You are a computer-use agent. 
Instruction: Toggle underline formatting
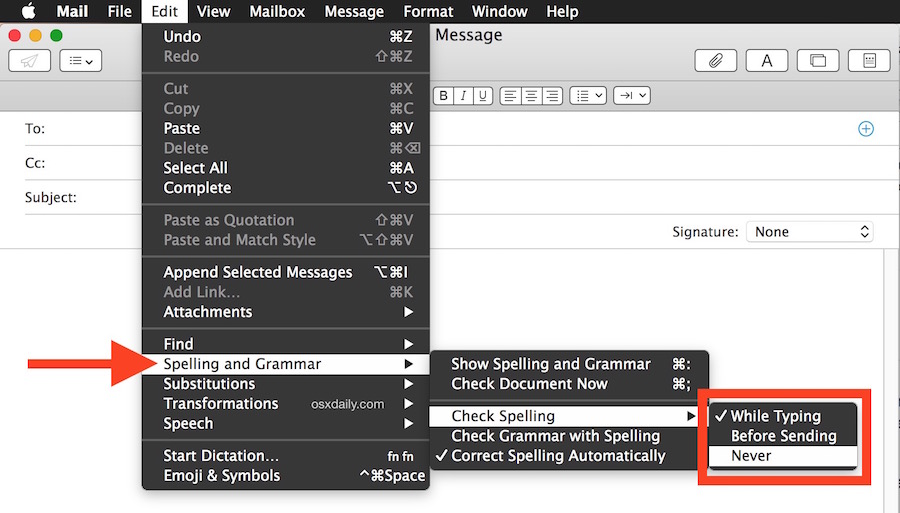click(483, 95)
